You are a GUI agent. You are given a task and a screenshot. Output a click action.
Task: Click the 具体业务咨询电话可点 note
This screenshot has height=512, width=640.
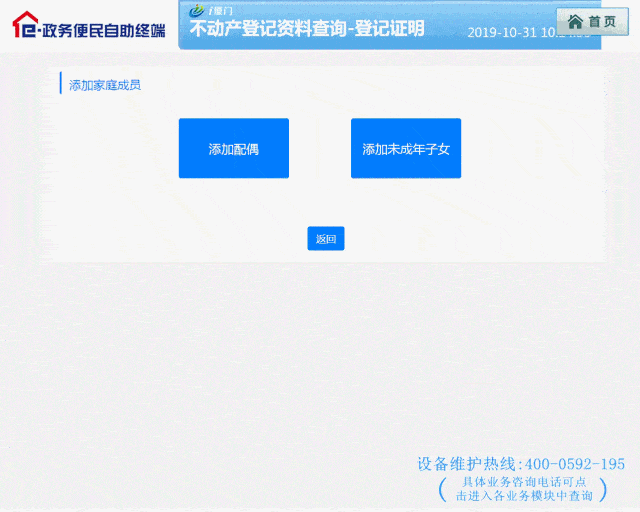[524, 482]
